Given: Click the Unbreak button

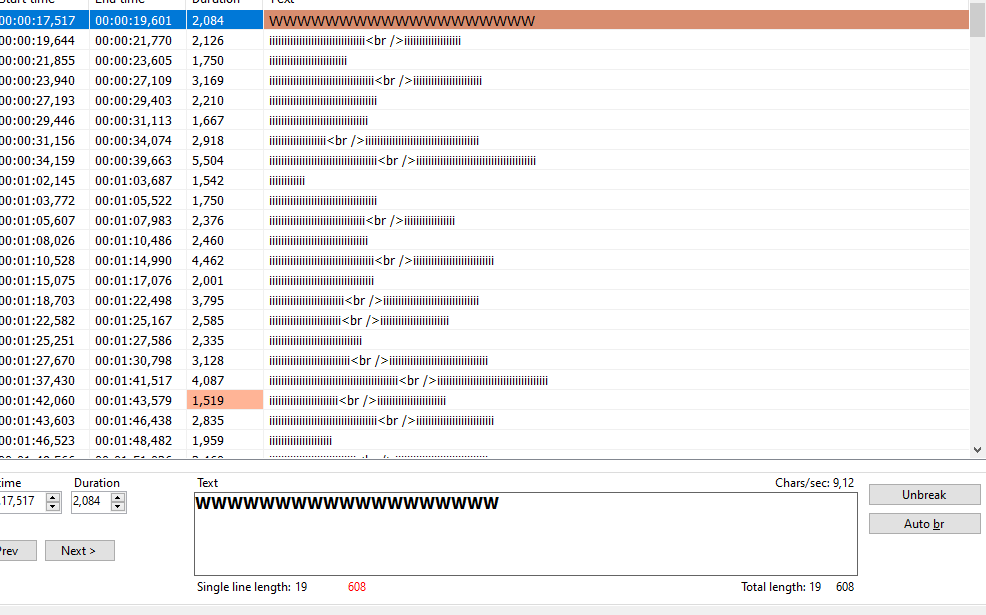Looking at the screenshot, I should coord(923,494).
